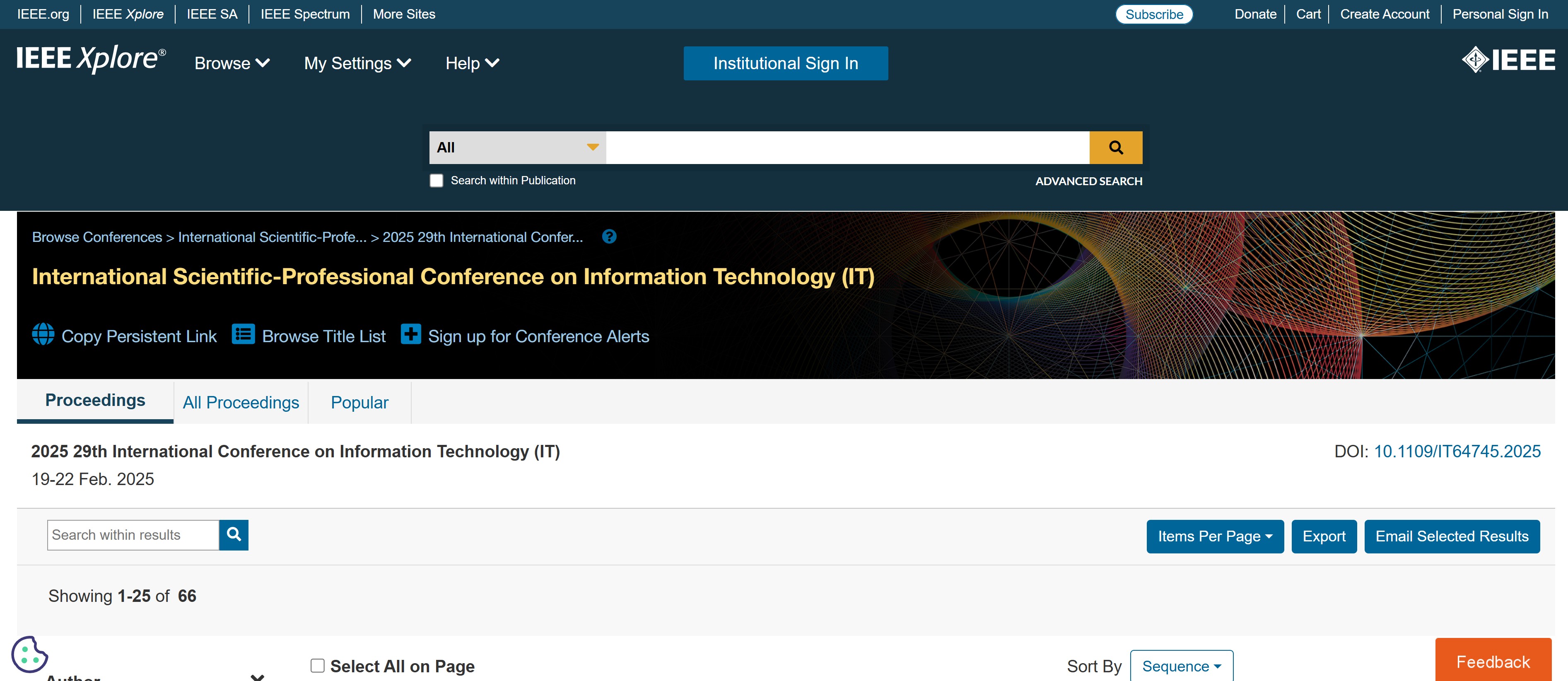Image resolution: width=1568 pixels, height=681 pixels.
Task: Click the Institutional Sign In button
Action: click(x=785, y=63)
